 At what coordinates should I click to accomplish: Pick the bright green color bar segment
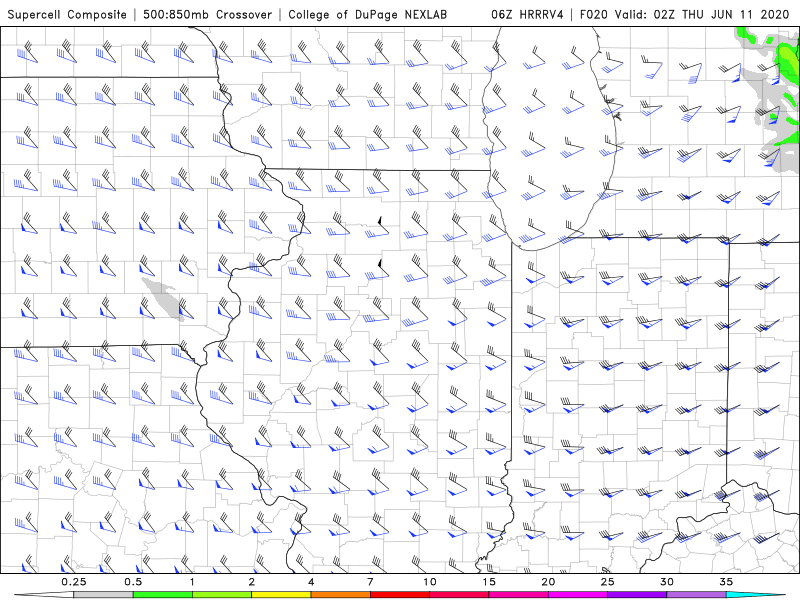pos(163,595)
